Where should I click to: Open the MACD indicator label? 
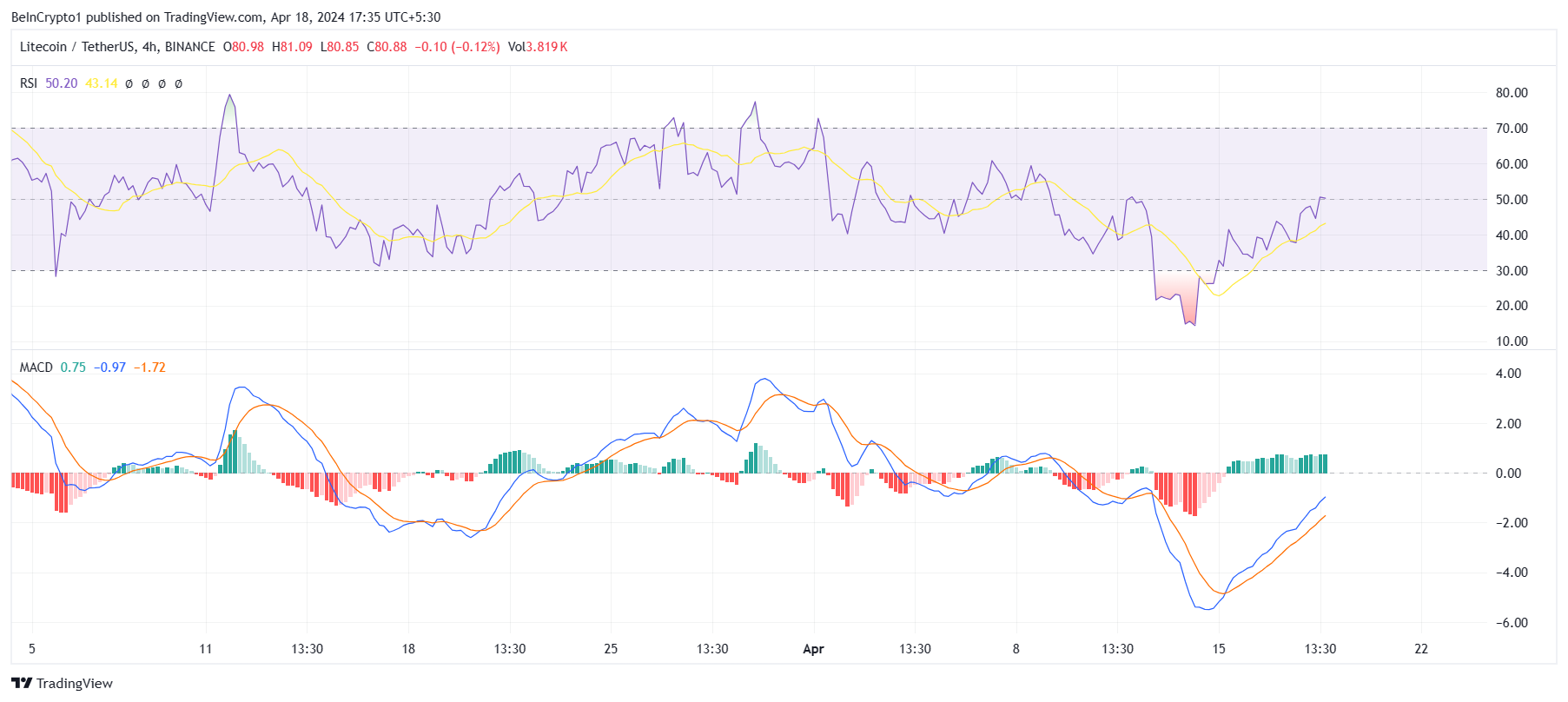(36, 368)
